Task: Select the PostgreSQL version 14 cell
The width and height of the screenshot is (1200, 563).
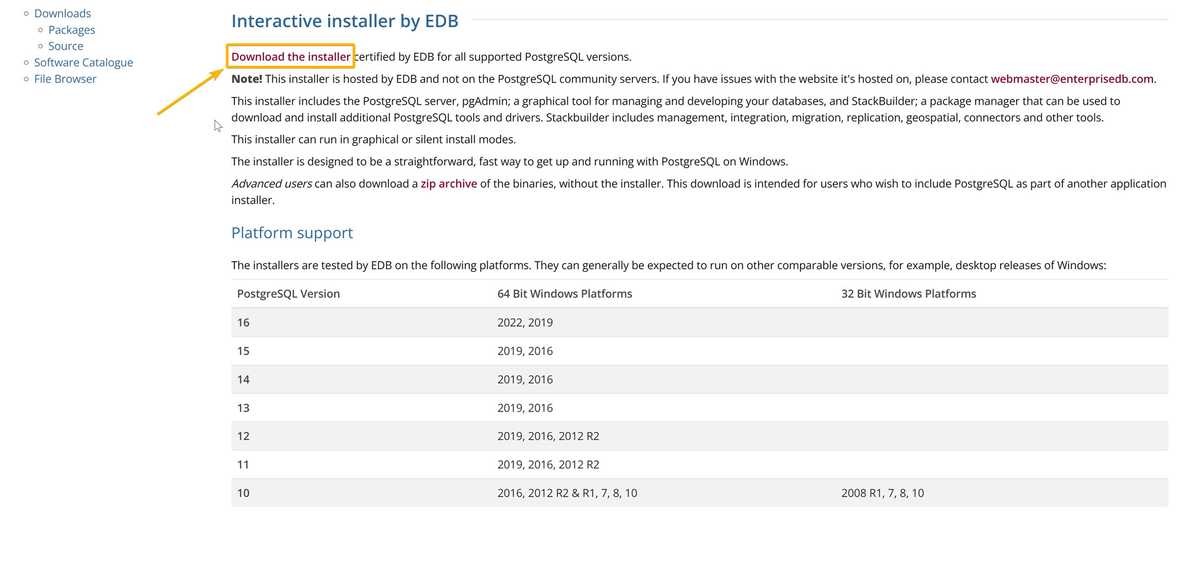Action: click(244, 380)
